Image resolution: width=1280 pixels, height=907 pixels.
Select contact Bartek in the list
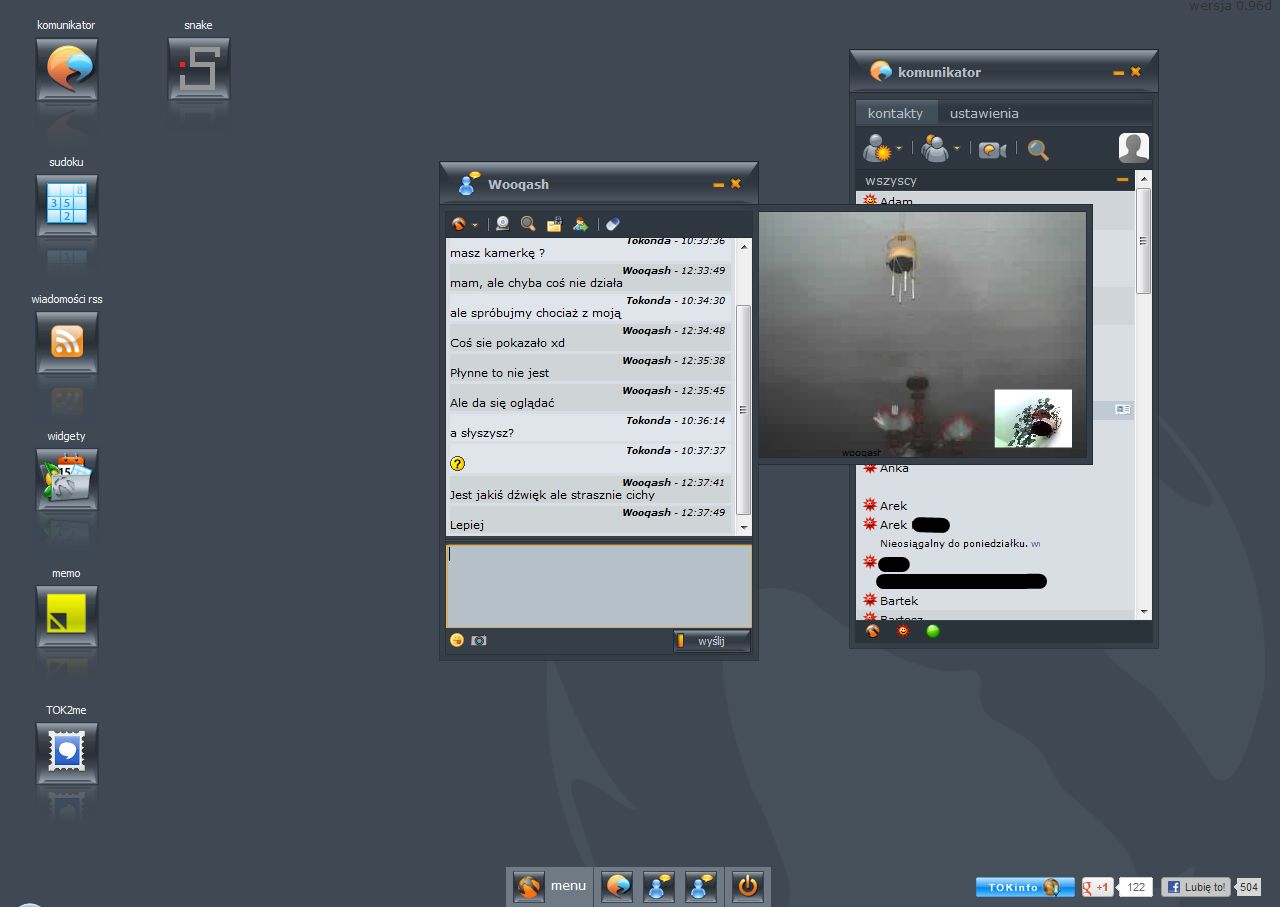click(x=899, y=600)
